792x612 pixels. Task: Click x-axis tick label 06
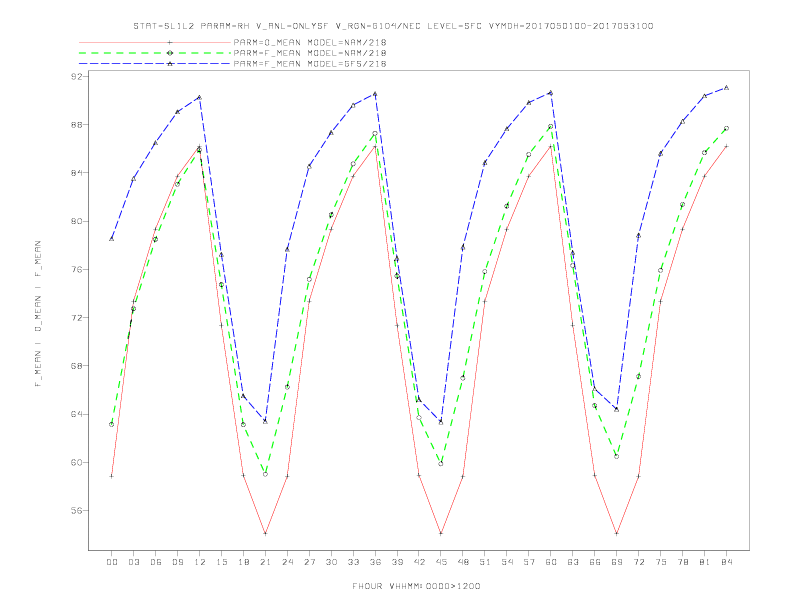[156, 562]
